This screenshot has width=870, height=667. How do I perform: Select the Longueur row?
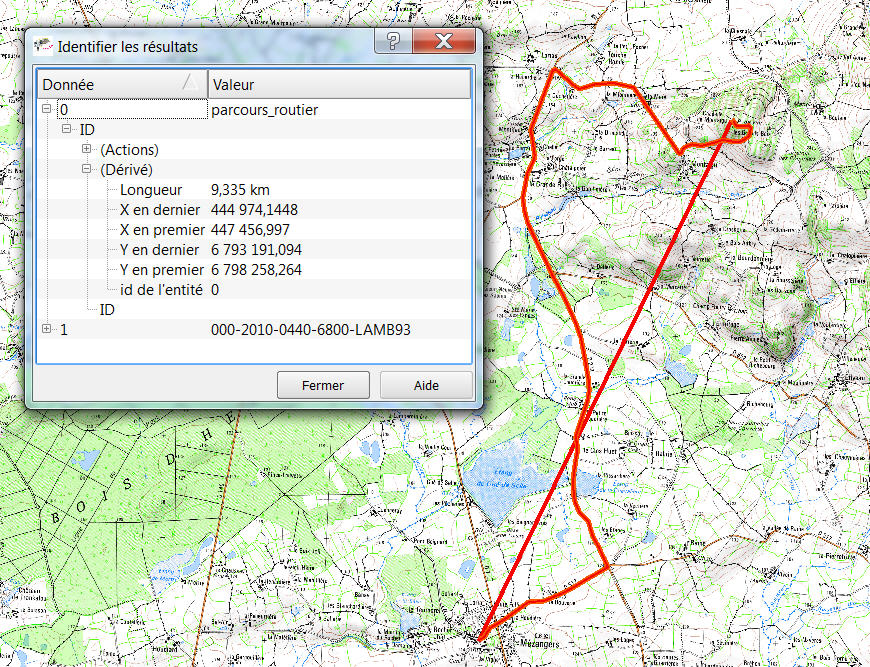coord(151,190)
